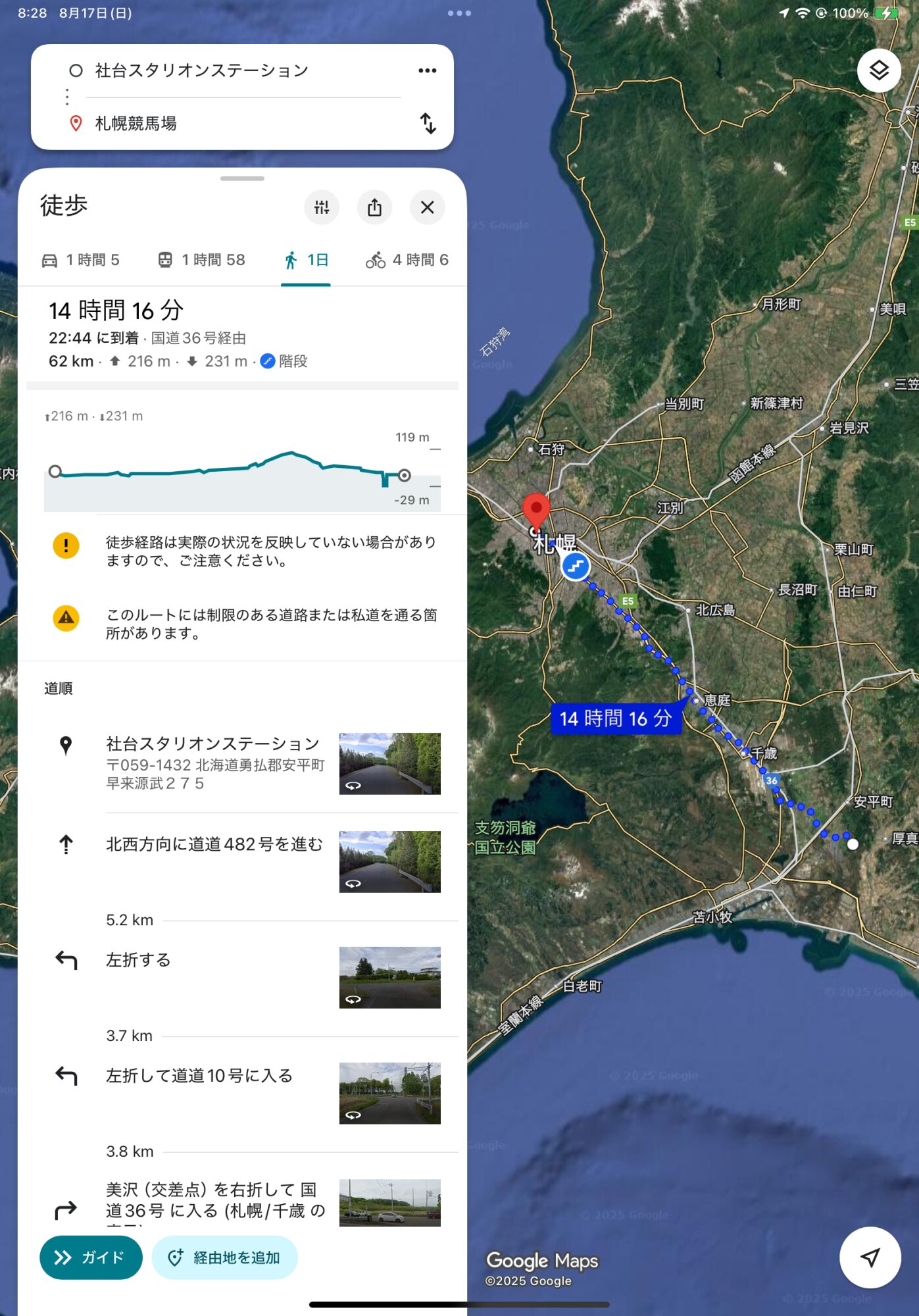
Task: Tap the left-turn arrow of 左折する step
Action: pyautogui.click(x=66, y=961)
